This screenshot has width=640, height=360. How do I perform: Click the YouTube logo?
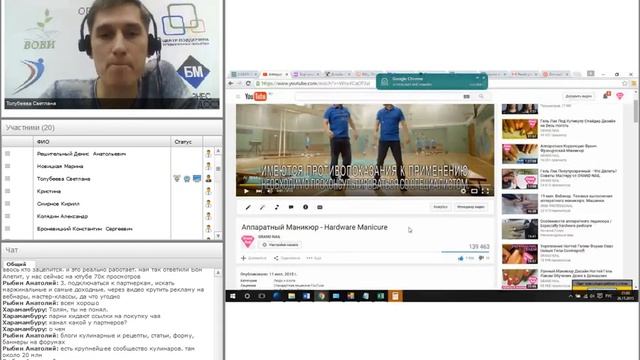coord(256,96)
